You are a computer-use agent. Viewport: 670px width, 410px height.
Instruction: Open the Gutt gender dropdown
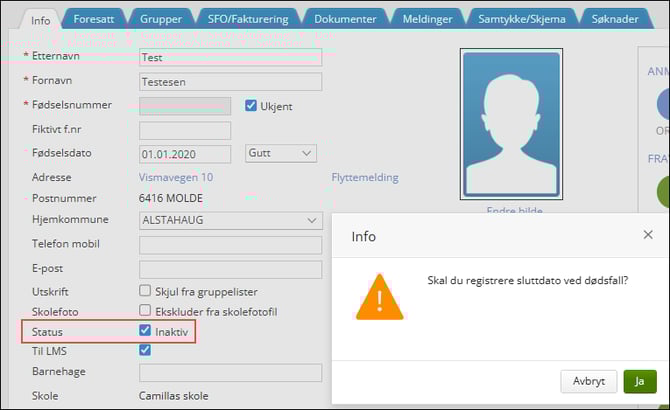pos(281,153)
